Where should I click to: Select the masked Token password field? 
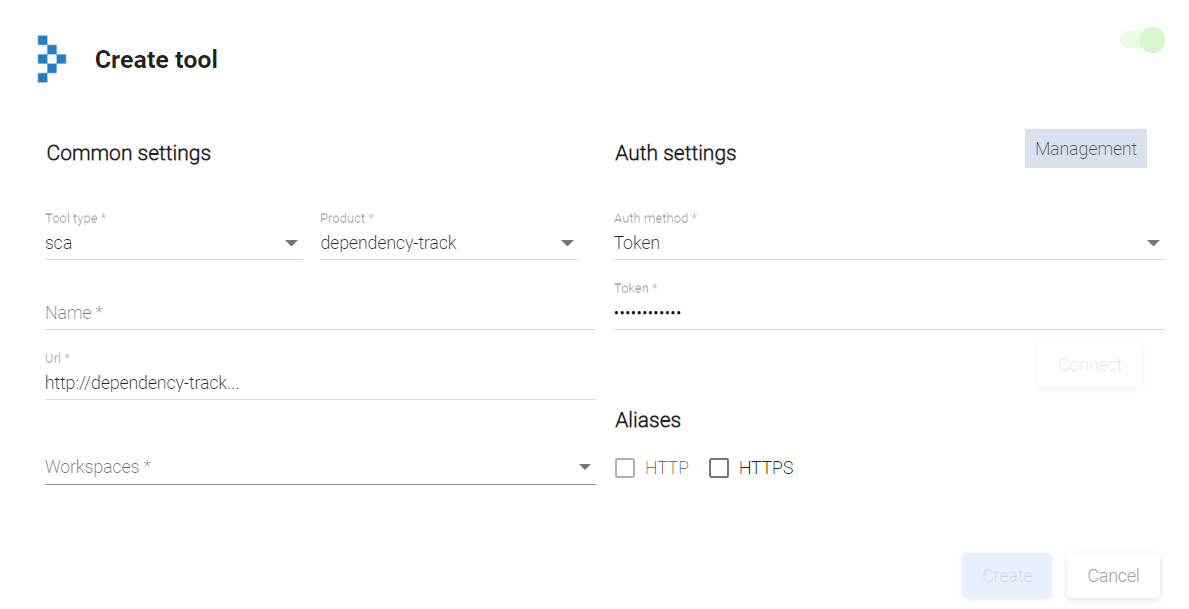point(888,313)
